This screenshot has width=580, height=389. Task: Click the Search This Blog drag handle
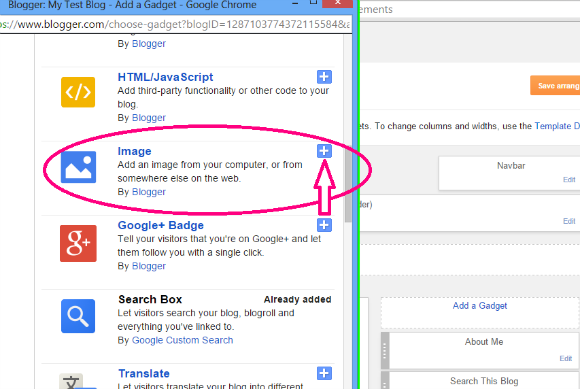click(x=385, y=380)
